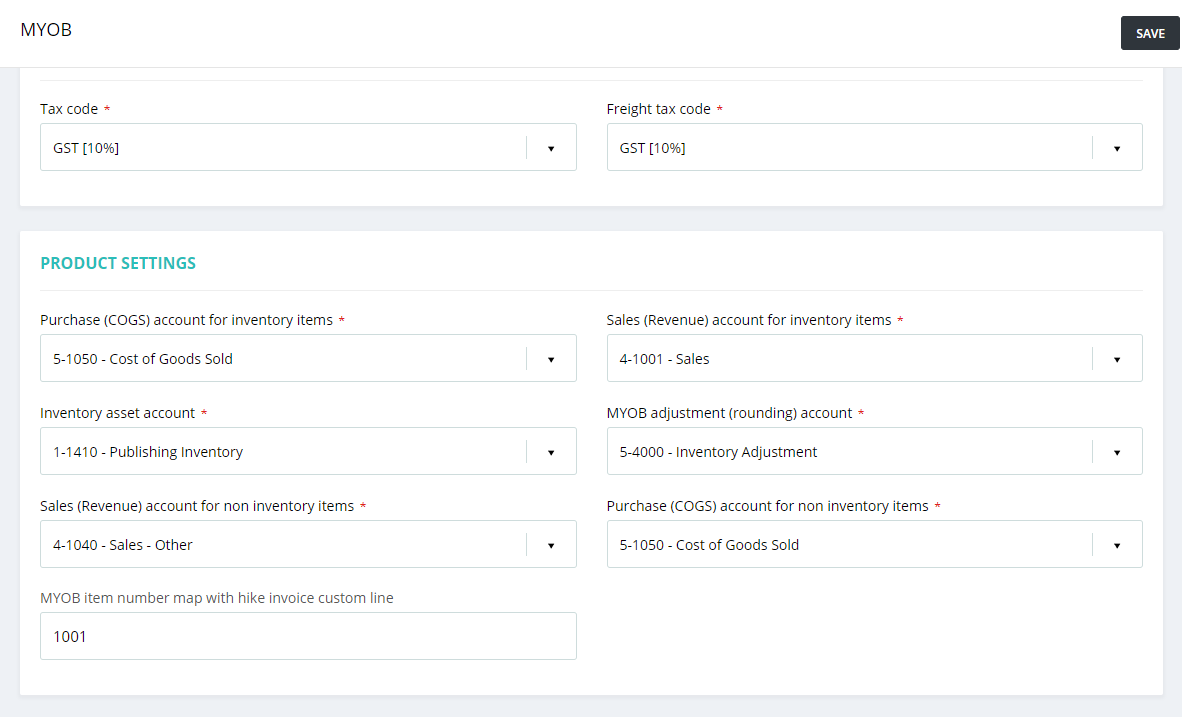Open the Tax code dropdown

click(x=308, y=147)
